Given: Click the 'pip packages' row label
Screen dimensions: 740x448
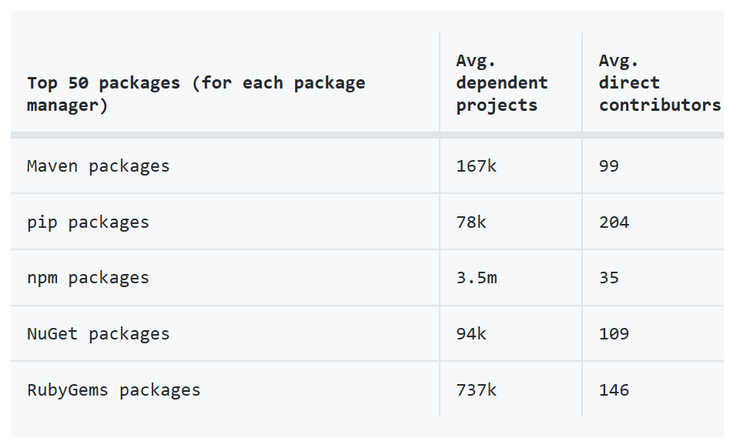Looking at the screenshot, I should (x=88, y=222).
